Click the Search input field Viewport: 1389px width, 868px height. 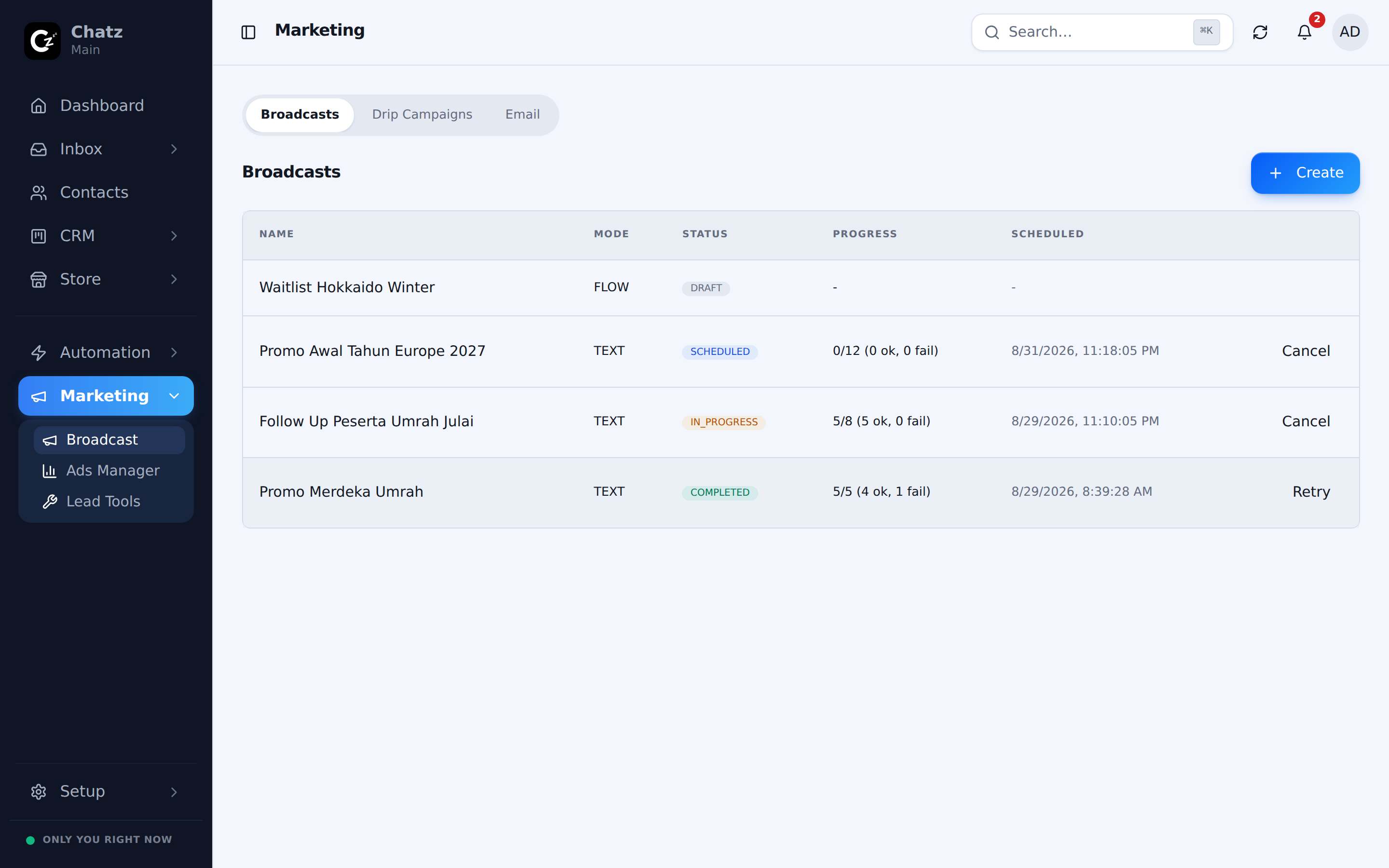(1102, 32)
